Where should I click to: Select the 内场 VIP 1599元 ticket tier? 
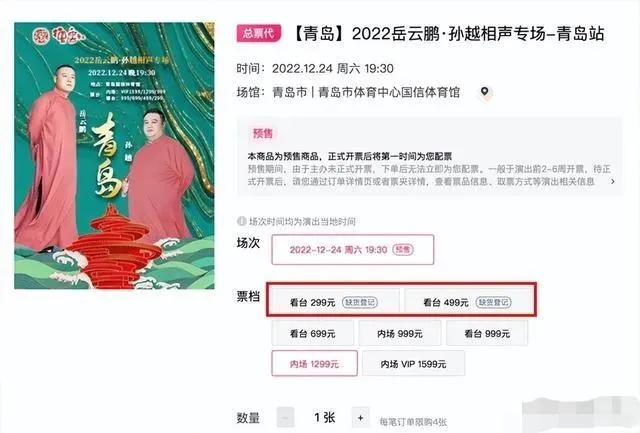(x=413, y=363)
